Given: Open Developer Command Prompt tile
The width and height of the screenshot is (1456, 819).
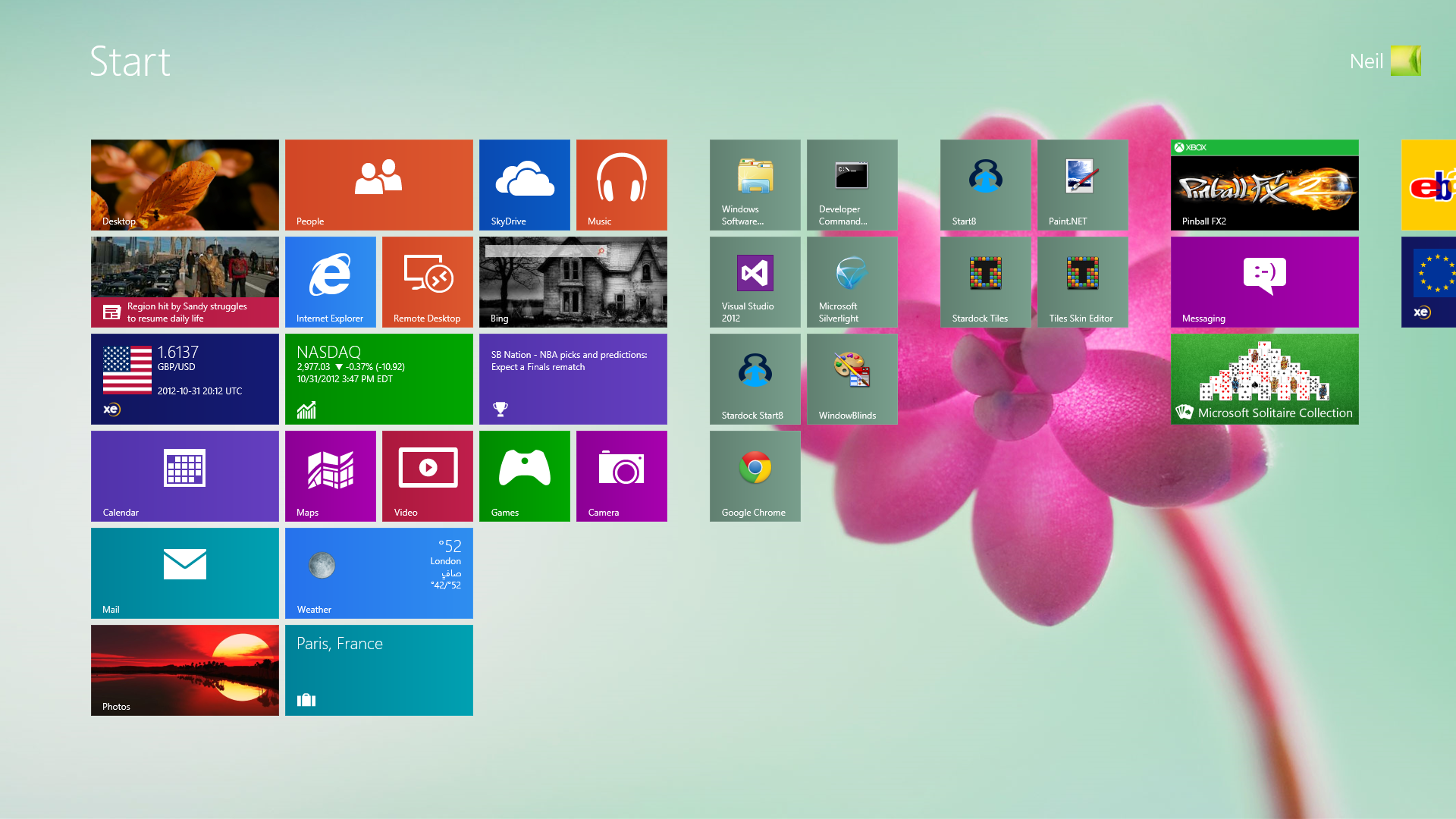Looking at the screenshot, I should point(852,184).
